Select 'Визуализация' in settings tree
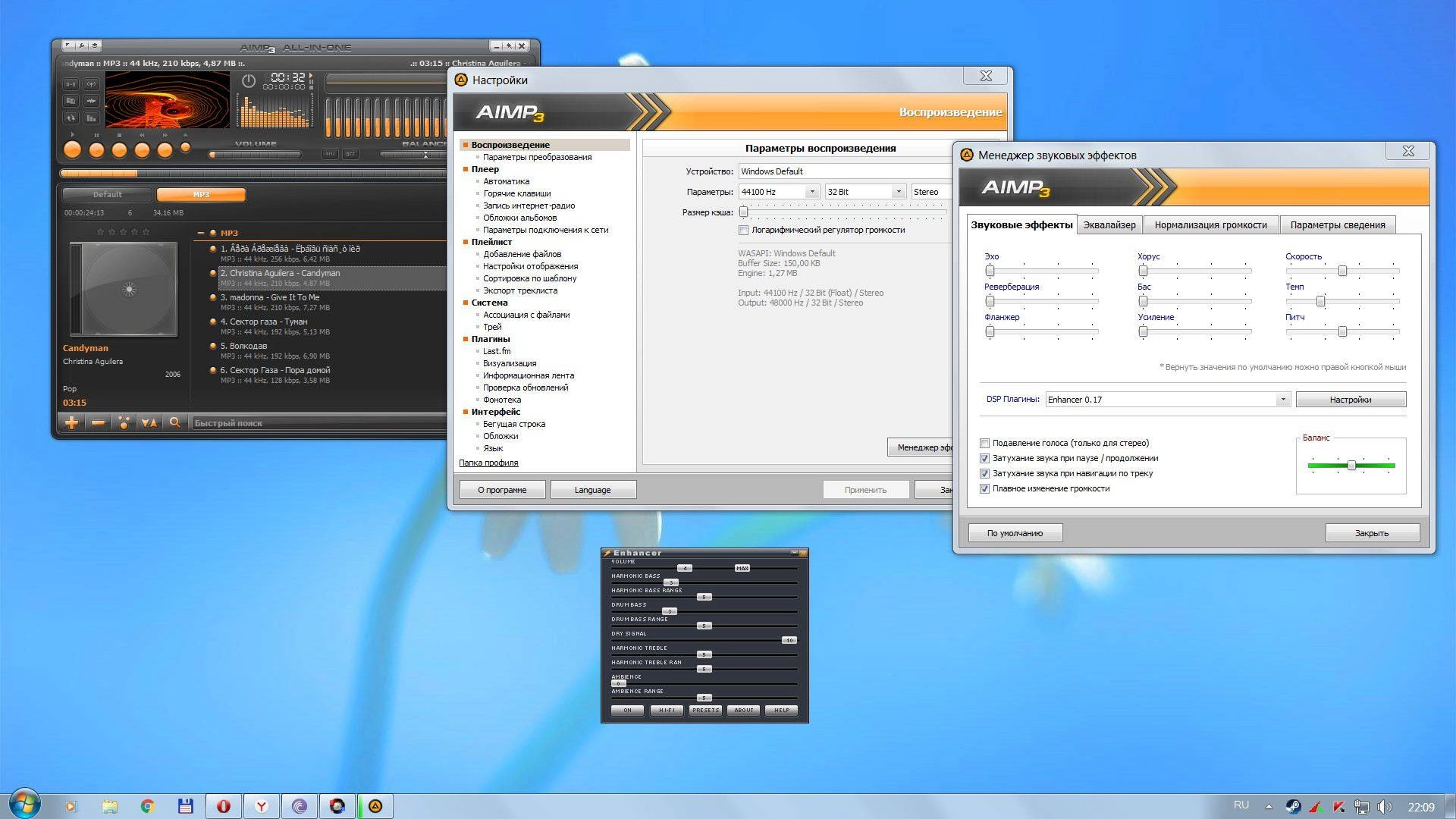1456x819 pixels. [510, 363]
